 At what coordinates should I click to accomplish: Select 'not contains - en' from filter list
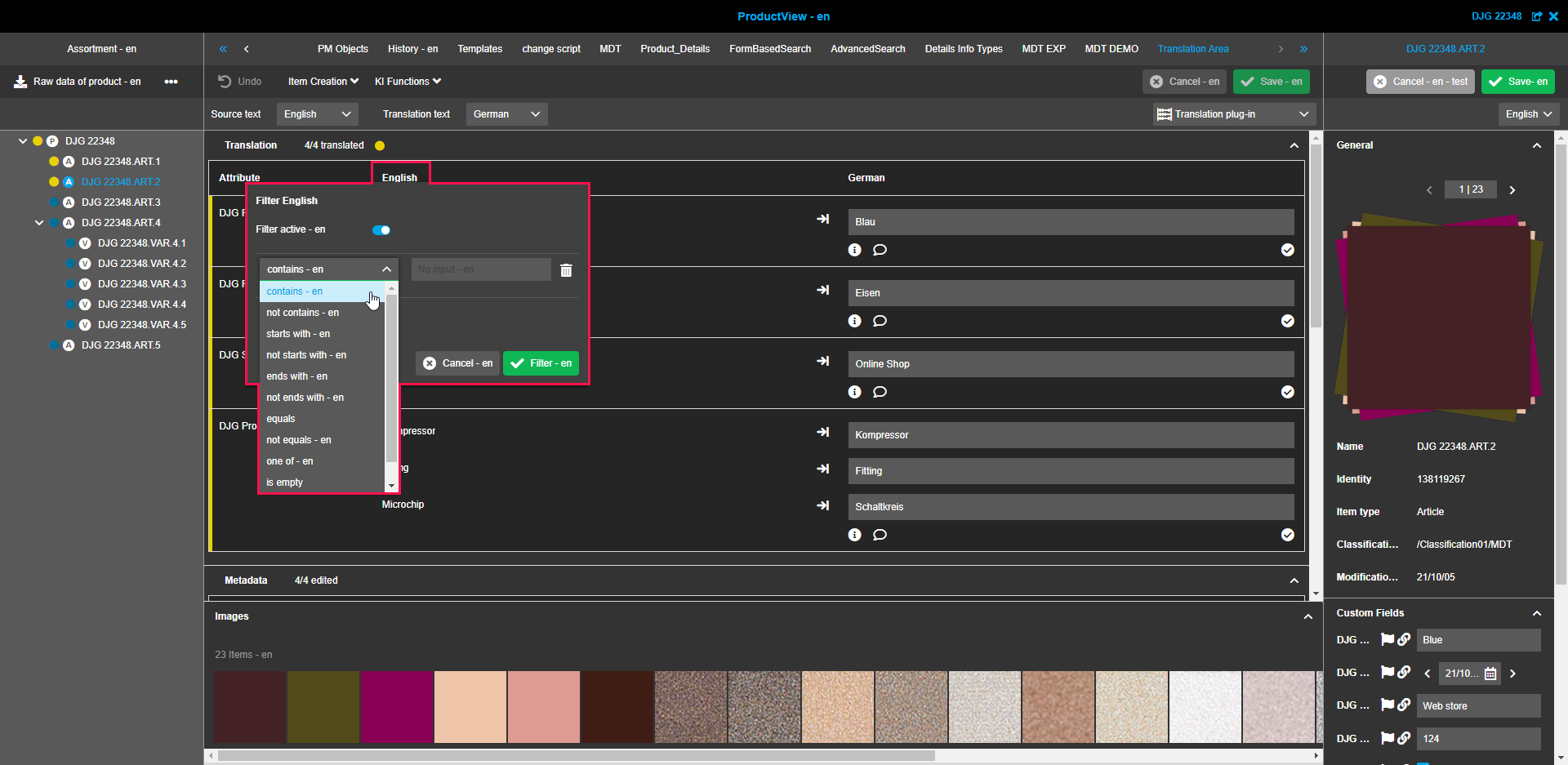pos(302,313)
